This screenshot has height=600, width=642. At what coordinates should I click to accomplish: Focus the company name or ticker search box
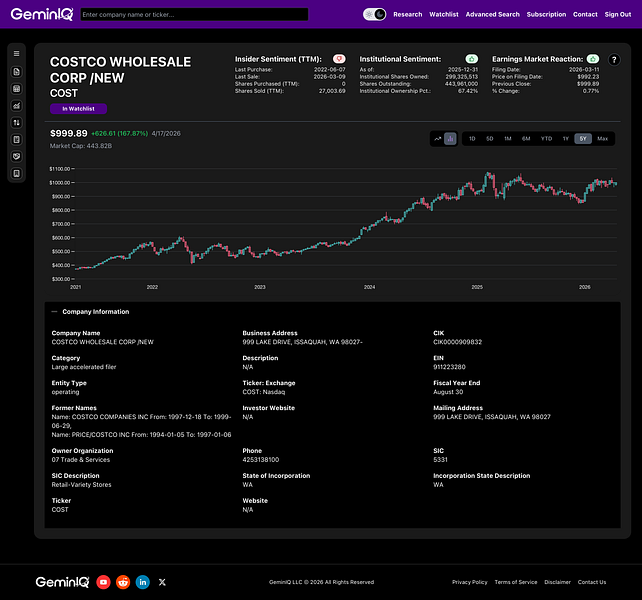[x=194, y=14]
